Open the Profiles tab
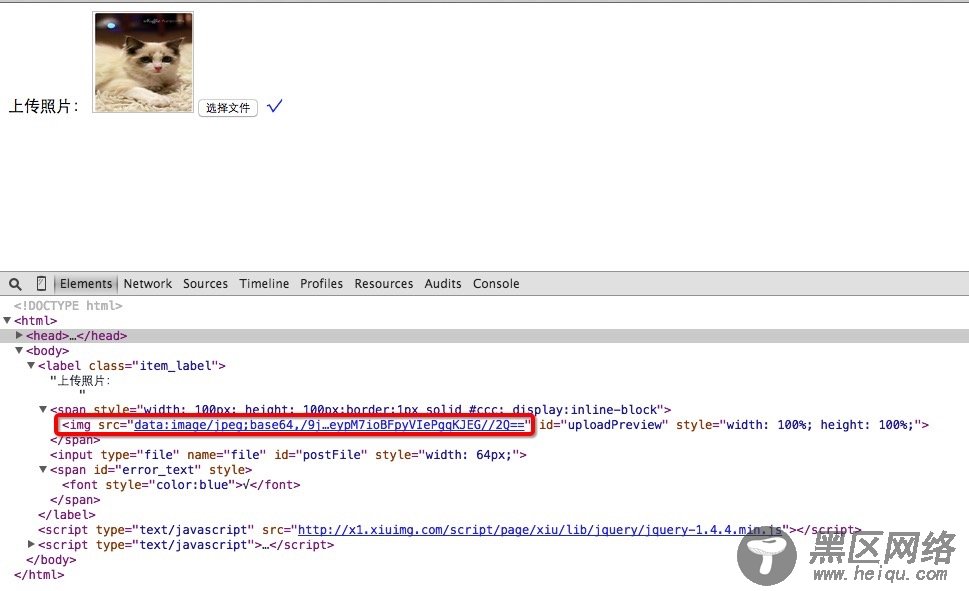969x591 pixels. [321, 284]
